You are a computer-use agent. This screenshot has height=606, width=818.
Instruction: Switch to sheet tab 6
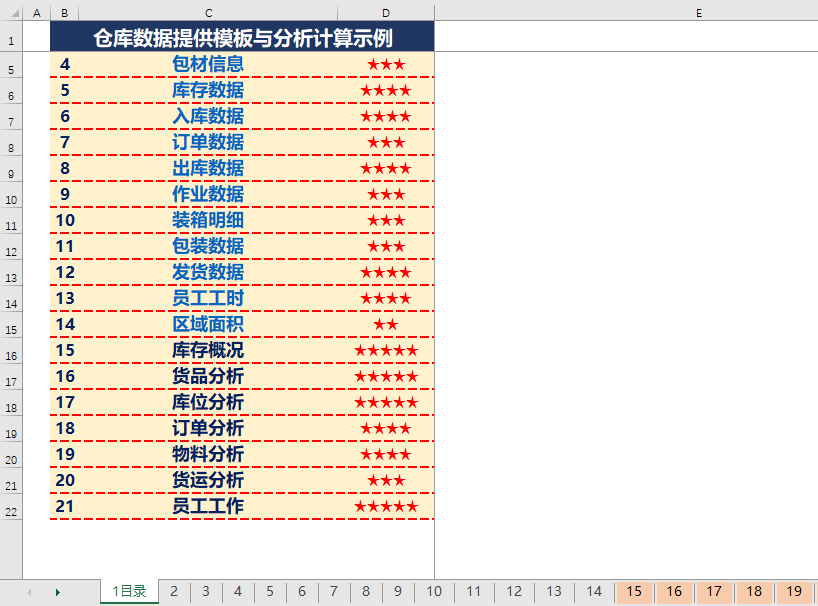coord(302,591)
